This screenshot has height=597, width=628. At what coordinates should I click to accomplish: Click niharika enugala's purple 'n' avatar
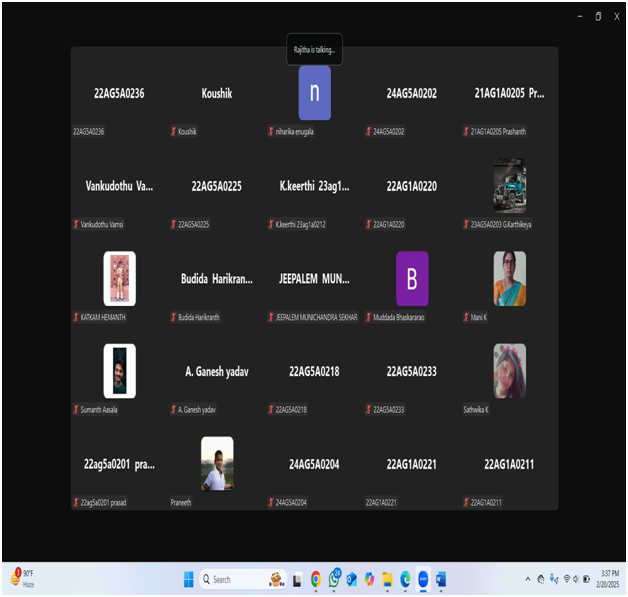click(x=314, y=93)
